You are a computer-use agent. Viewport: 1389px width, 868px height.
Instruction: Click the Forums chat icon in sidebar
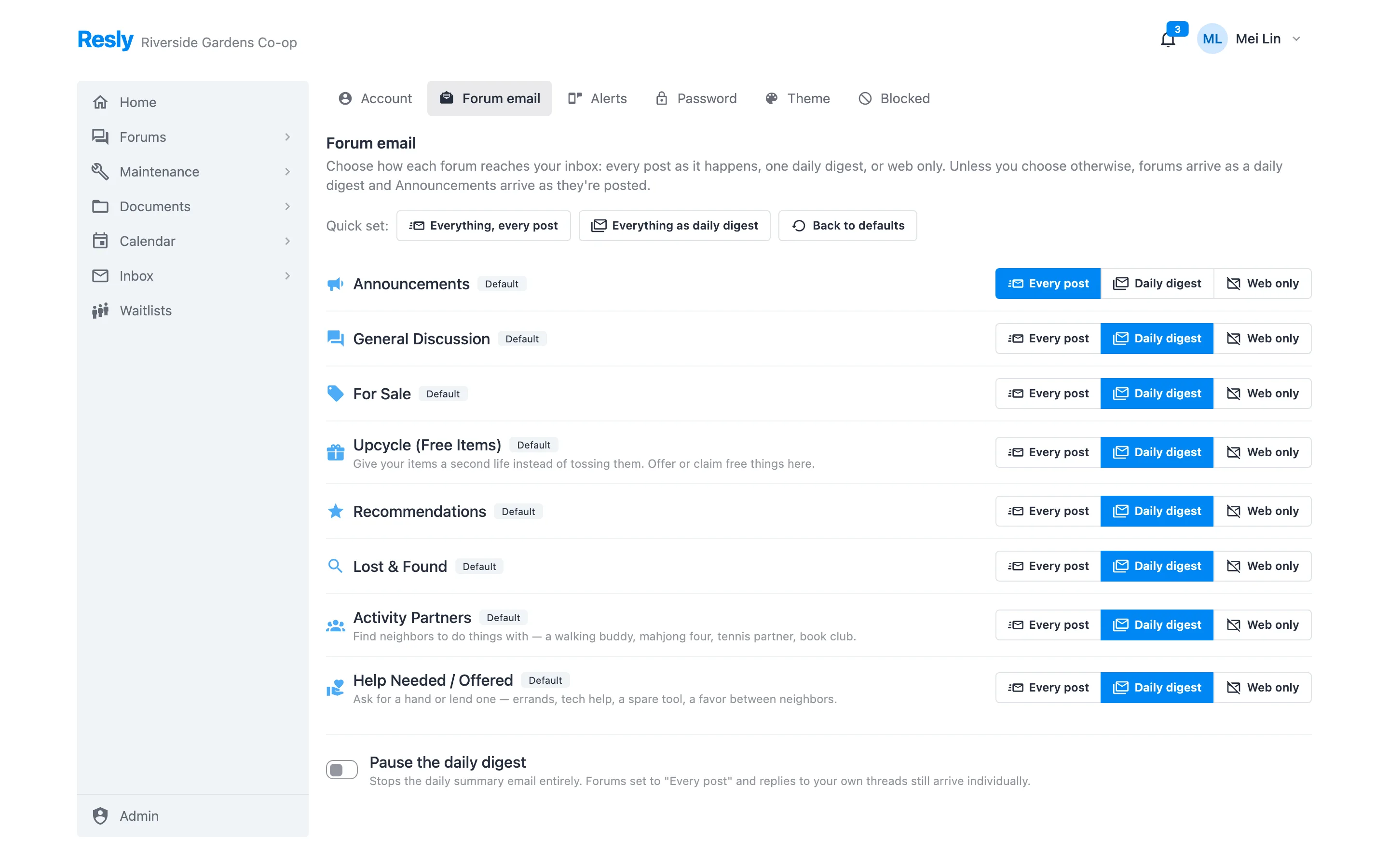(100, 136)
